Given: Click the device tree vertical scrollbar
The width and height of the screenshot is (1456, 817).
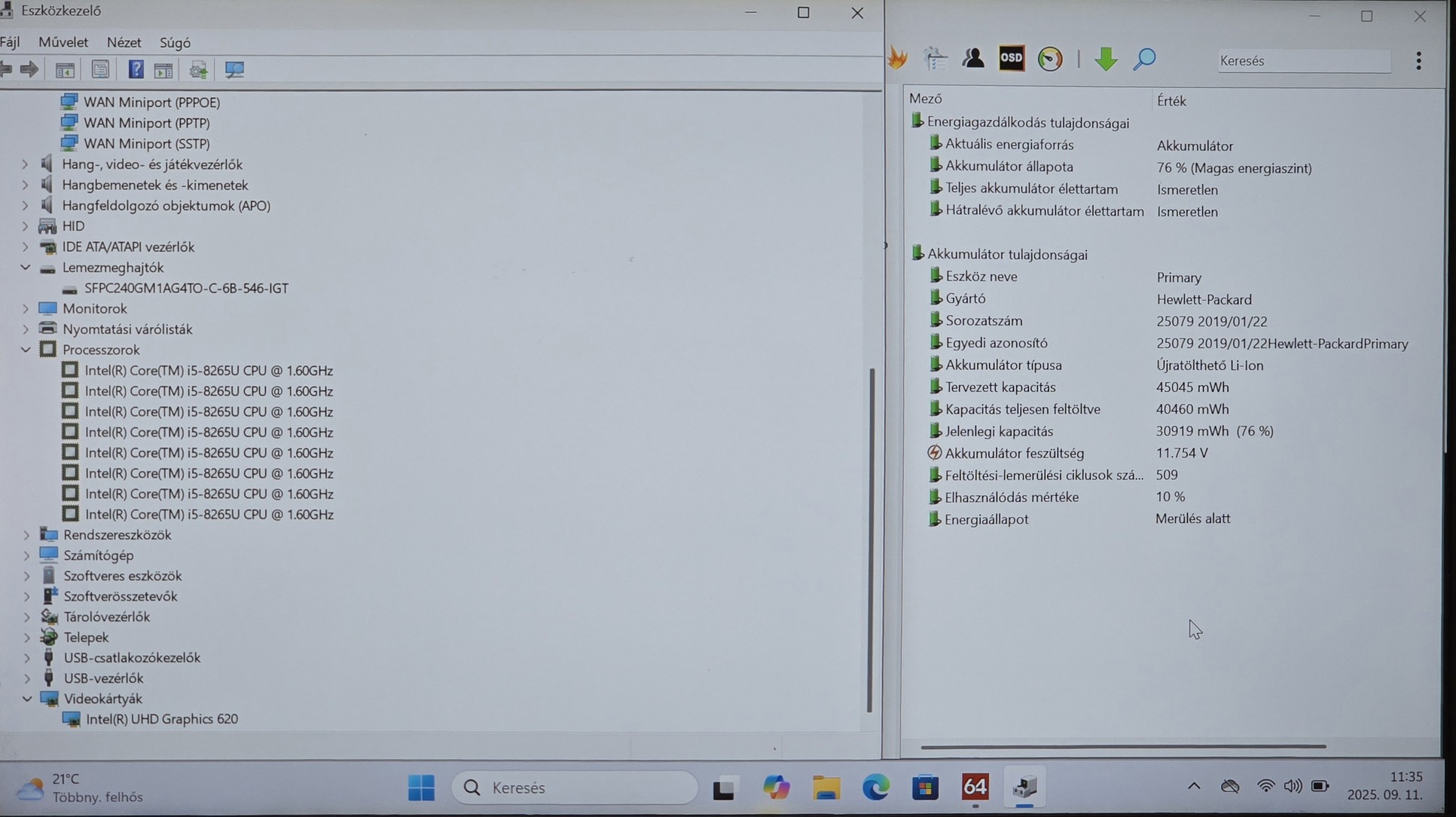Looking at the screenshot, I should click(x=871, y=539).
